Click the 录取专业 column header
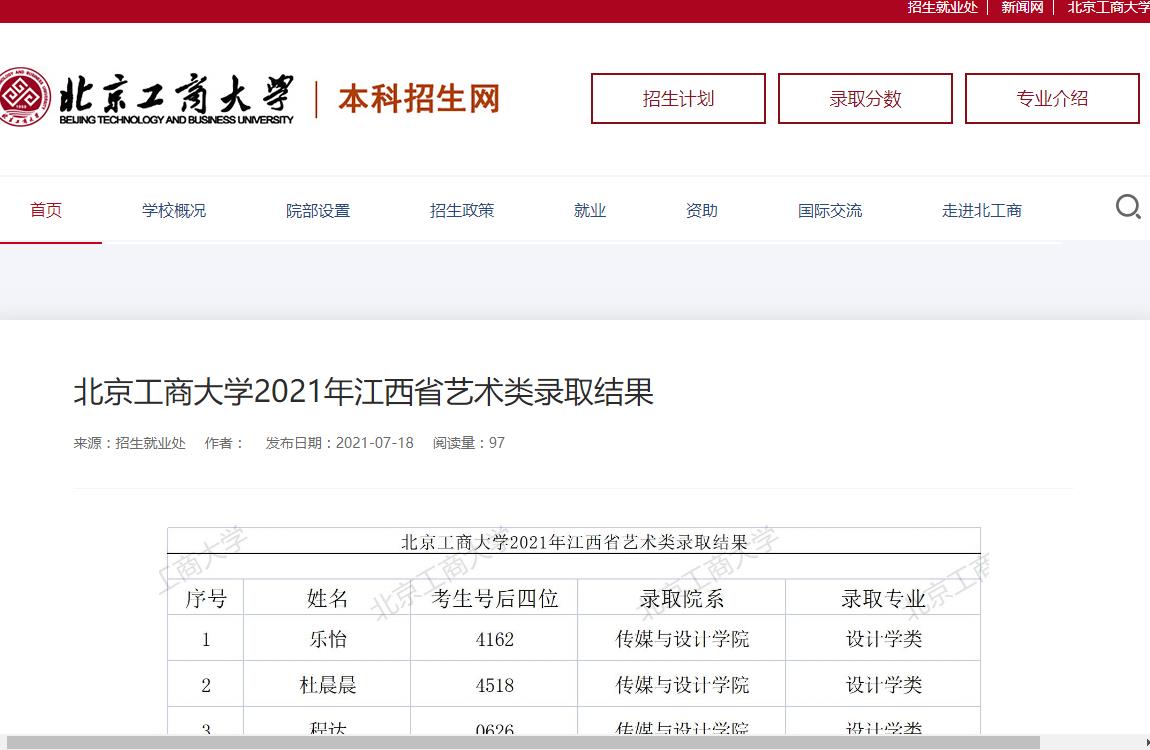1150x750 pixels. (x=884, y=598)
